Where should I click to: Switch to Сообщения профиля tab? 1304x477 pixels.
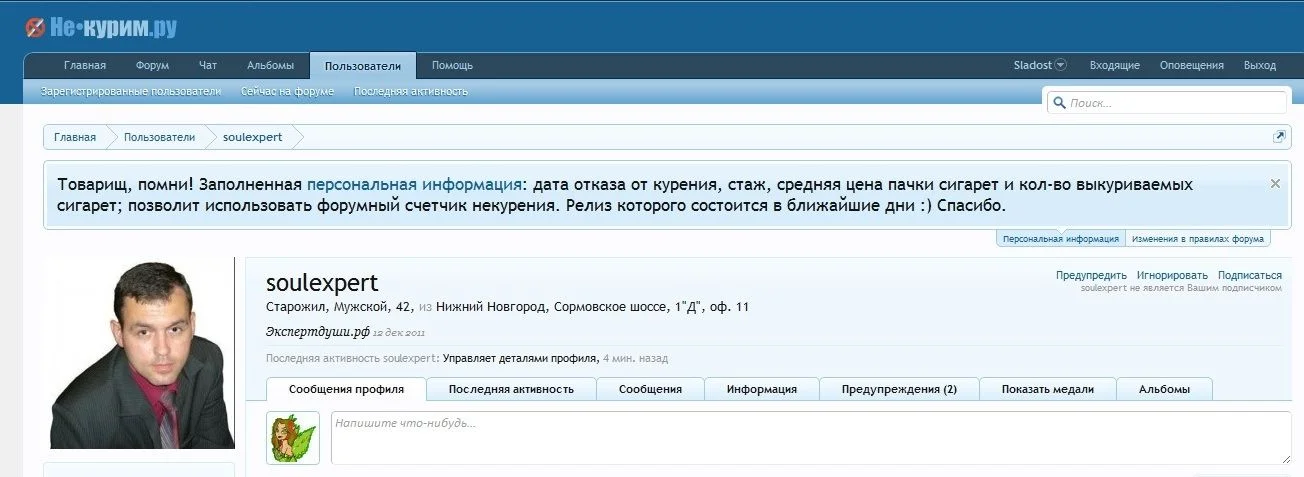click(x=346, y=389)
